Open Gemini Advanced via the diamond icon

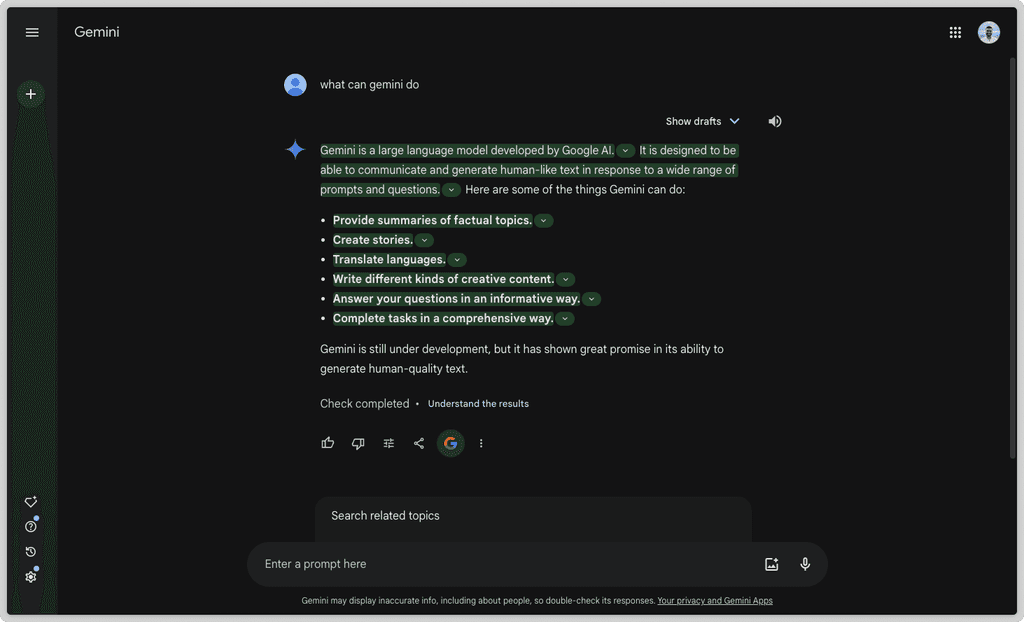tap(30, 501)
